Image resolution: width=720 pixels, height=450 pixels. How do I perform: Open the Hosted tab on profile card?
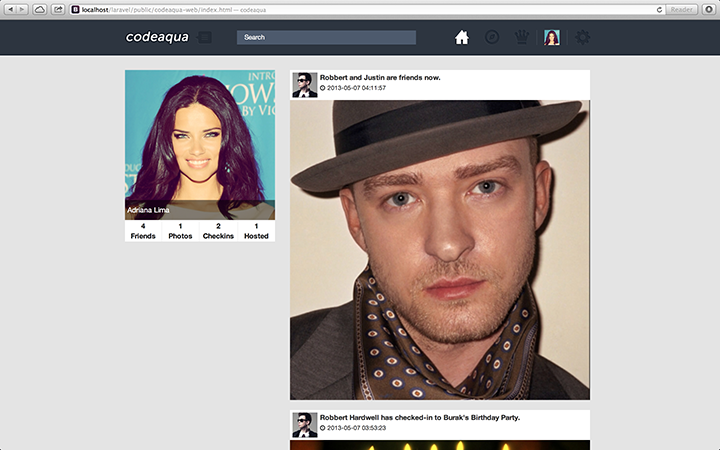point(256,231)
